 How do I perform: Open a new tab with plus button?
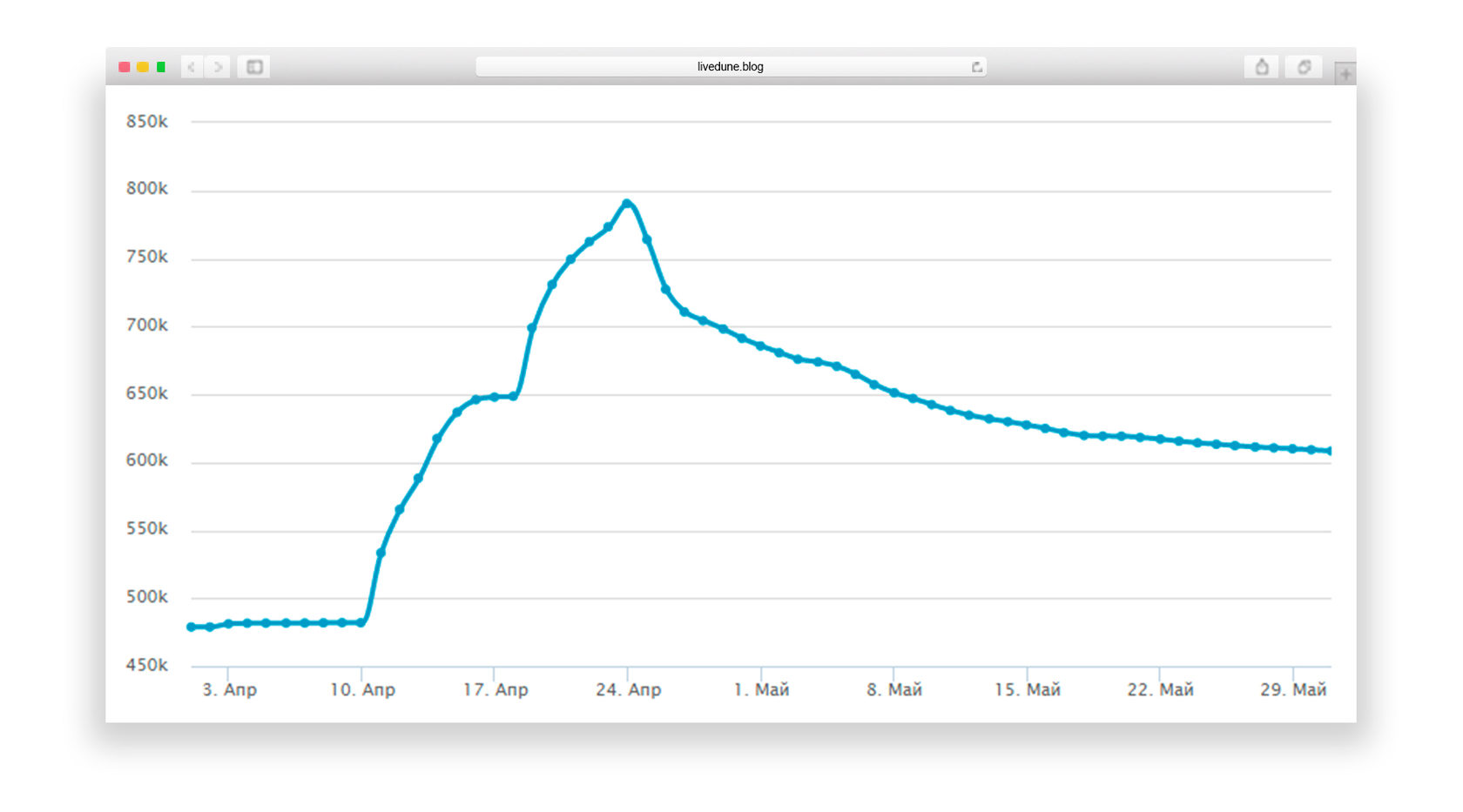point(1345,74)
